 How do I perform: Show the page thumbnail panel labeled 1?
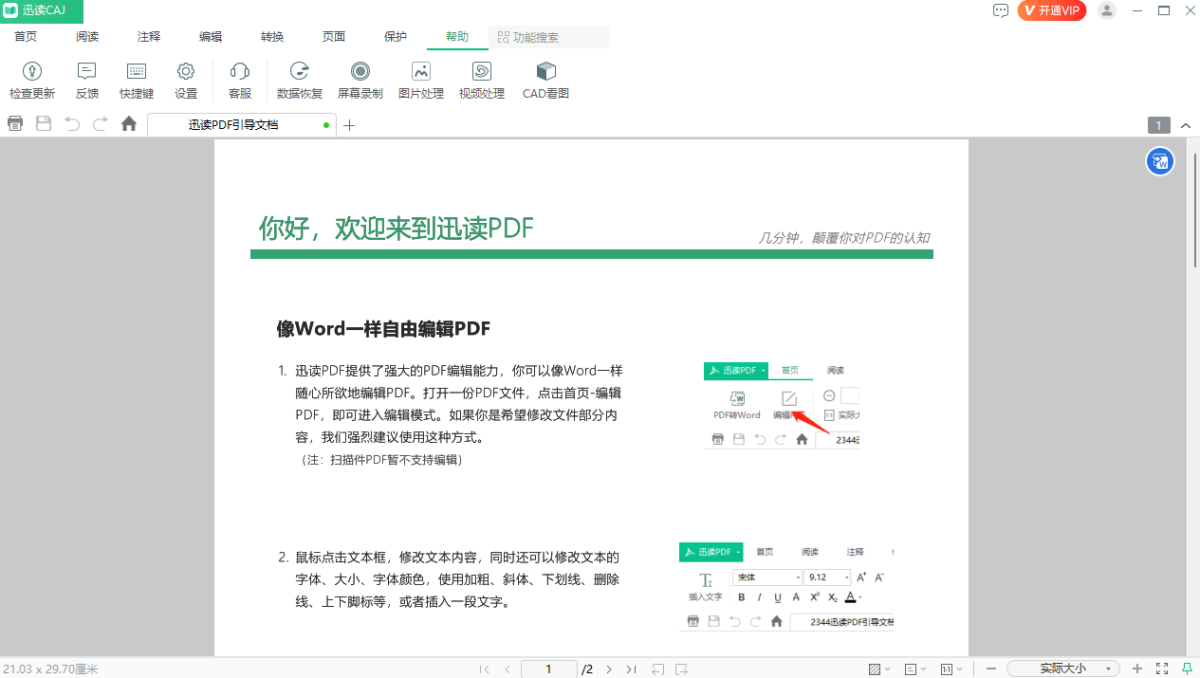pyautogui.click(x=1158, y=125)
